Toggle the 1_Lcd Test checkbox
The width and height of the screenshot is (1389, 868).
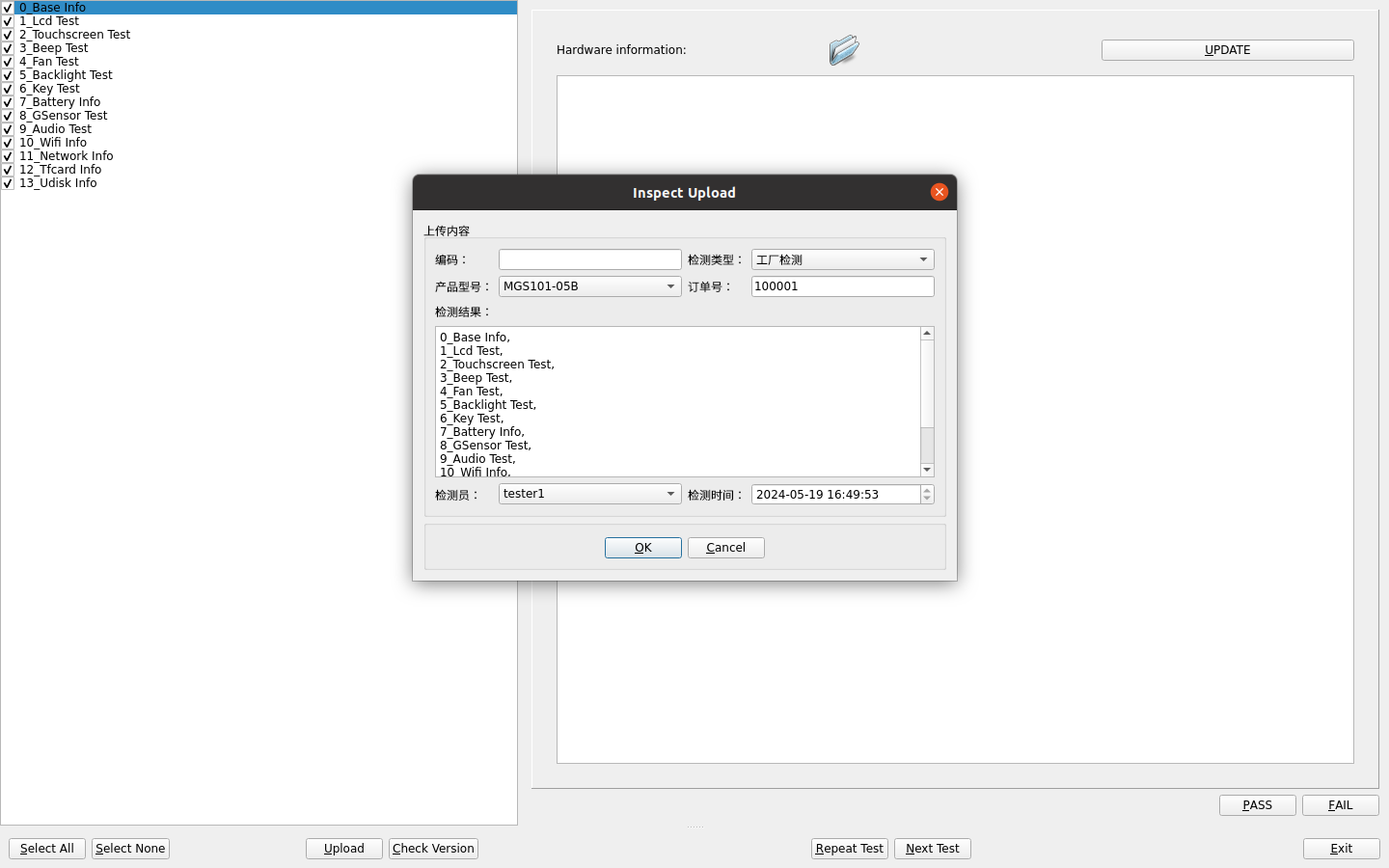[x=8, y=21]
